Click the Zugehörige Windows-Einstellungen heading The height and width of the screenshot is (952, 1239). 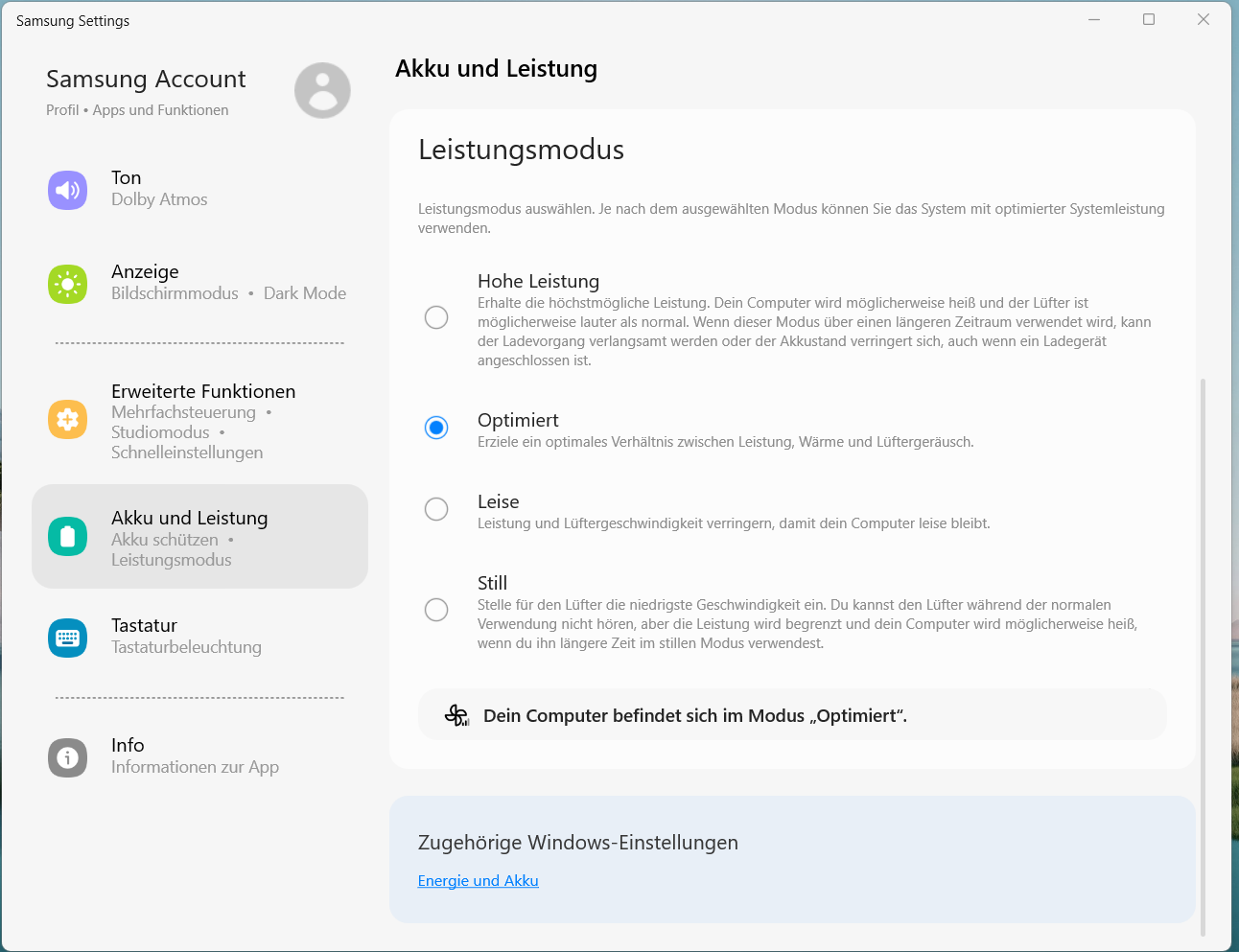tap(578, 843)
